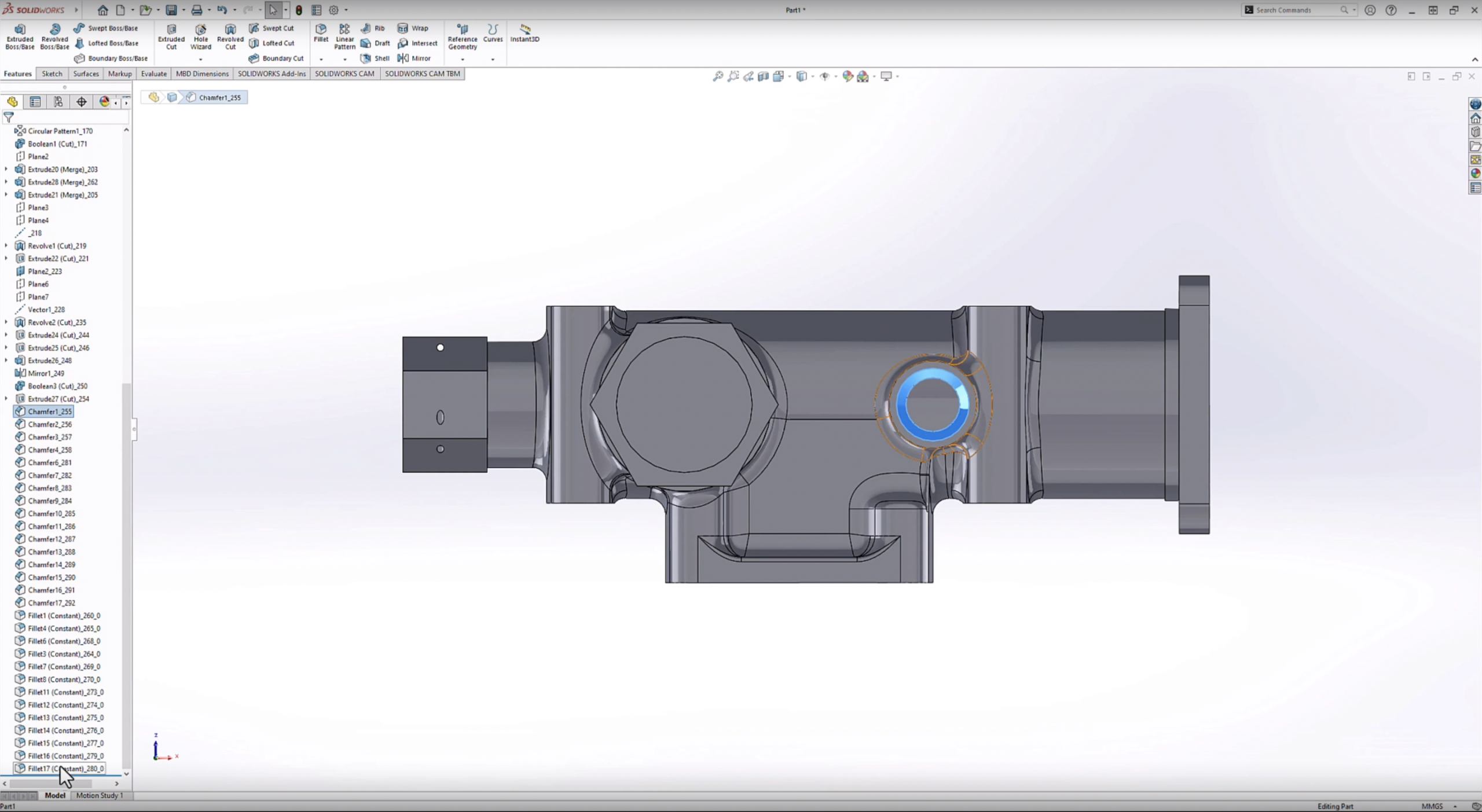
Task: Expand the Revolve1 (Cut)_219 node
Action: (6, 245)
